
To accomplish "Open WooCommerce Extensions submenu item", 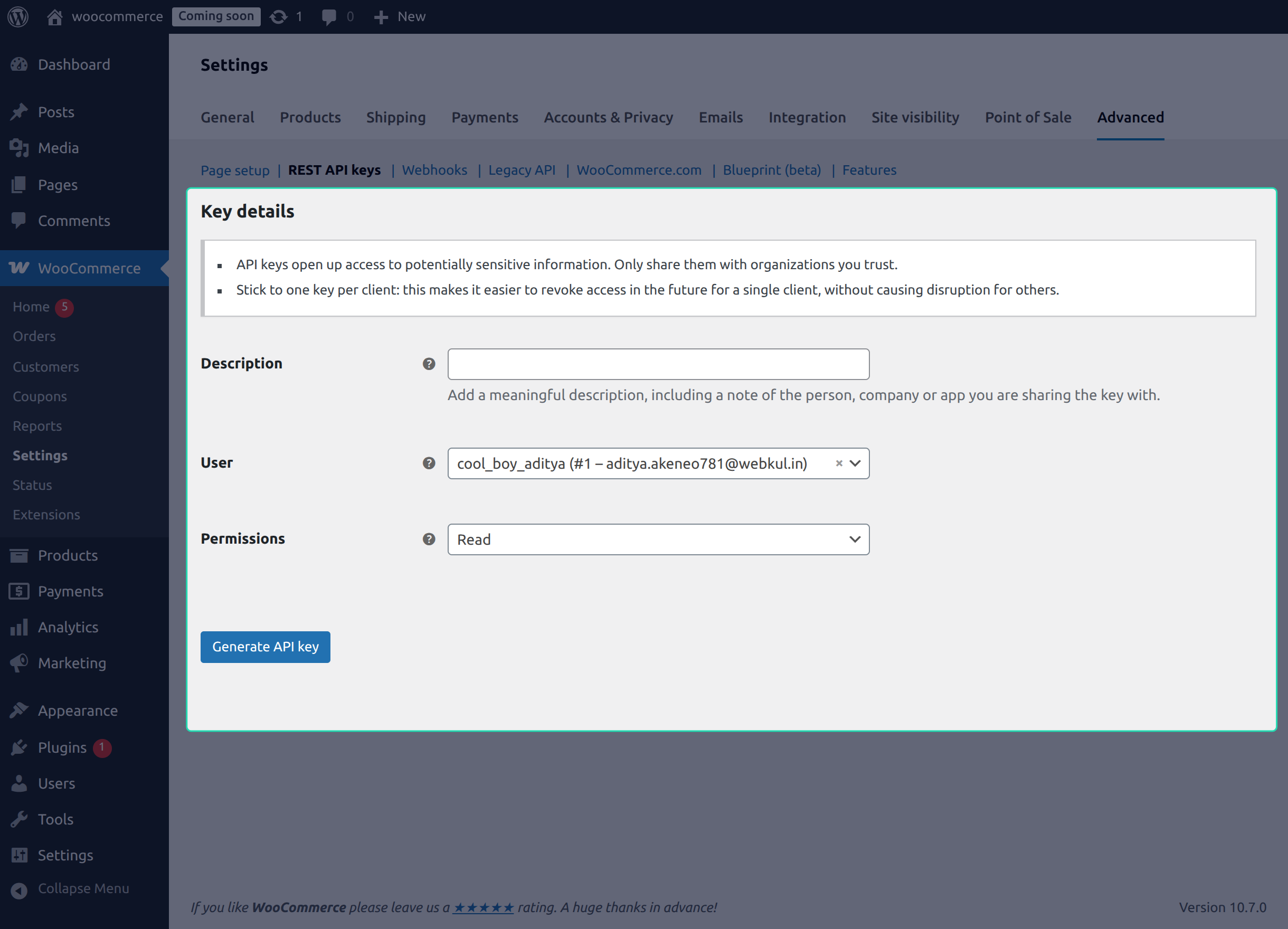I will [x=46, y=515].
